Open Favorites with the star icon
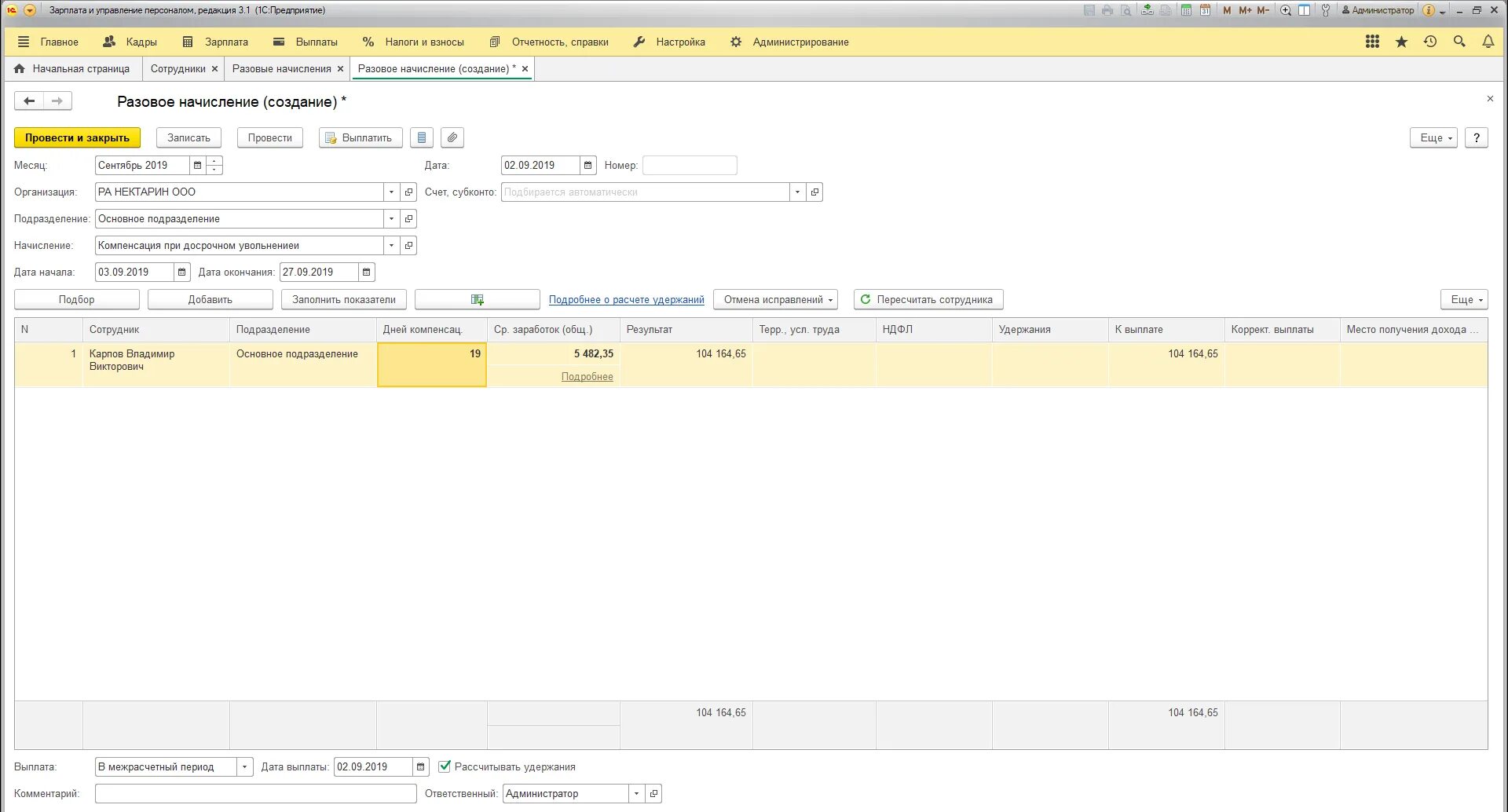The image size is (1508, 812). tap(1401, 42)
